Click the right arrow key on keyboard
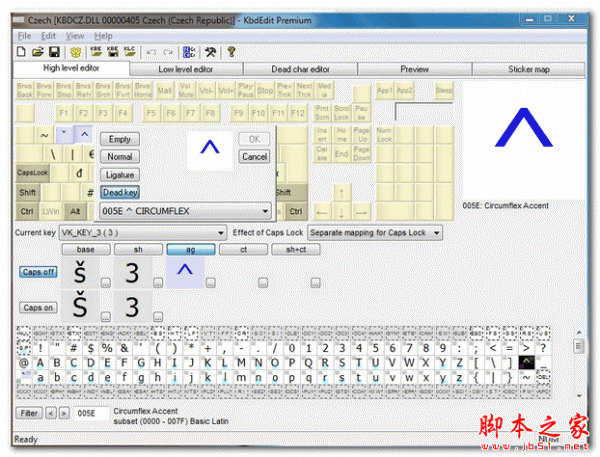This screenshot has width=600, height=457. (x=361, y=212)
